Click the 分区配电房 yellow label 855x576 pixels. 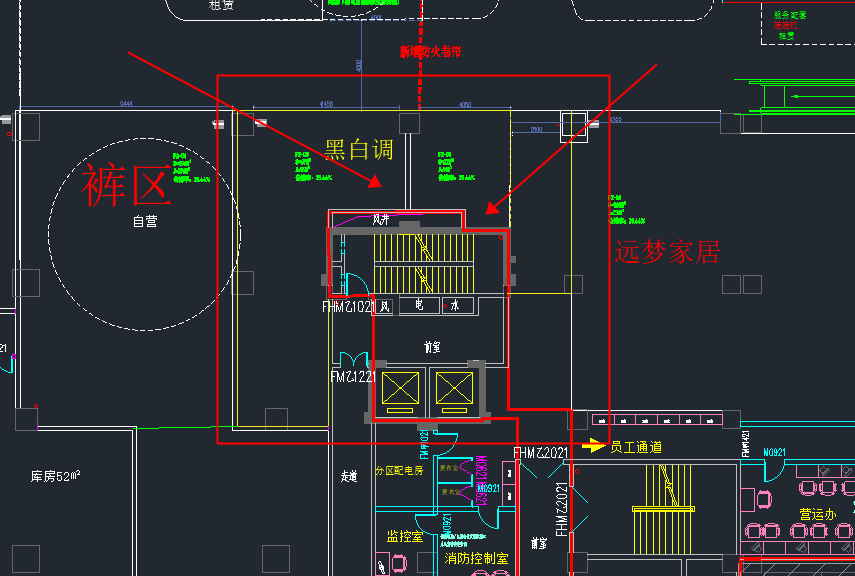(399, 470)
